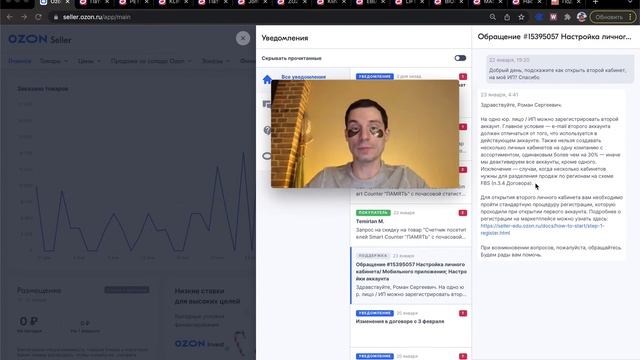Focus the address bar showing seller.ozon.ru/app/main
640x360 pixels.
coord(97,17)
